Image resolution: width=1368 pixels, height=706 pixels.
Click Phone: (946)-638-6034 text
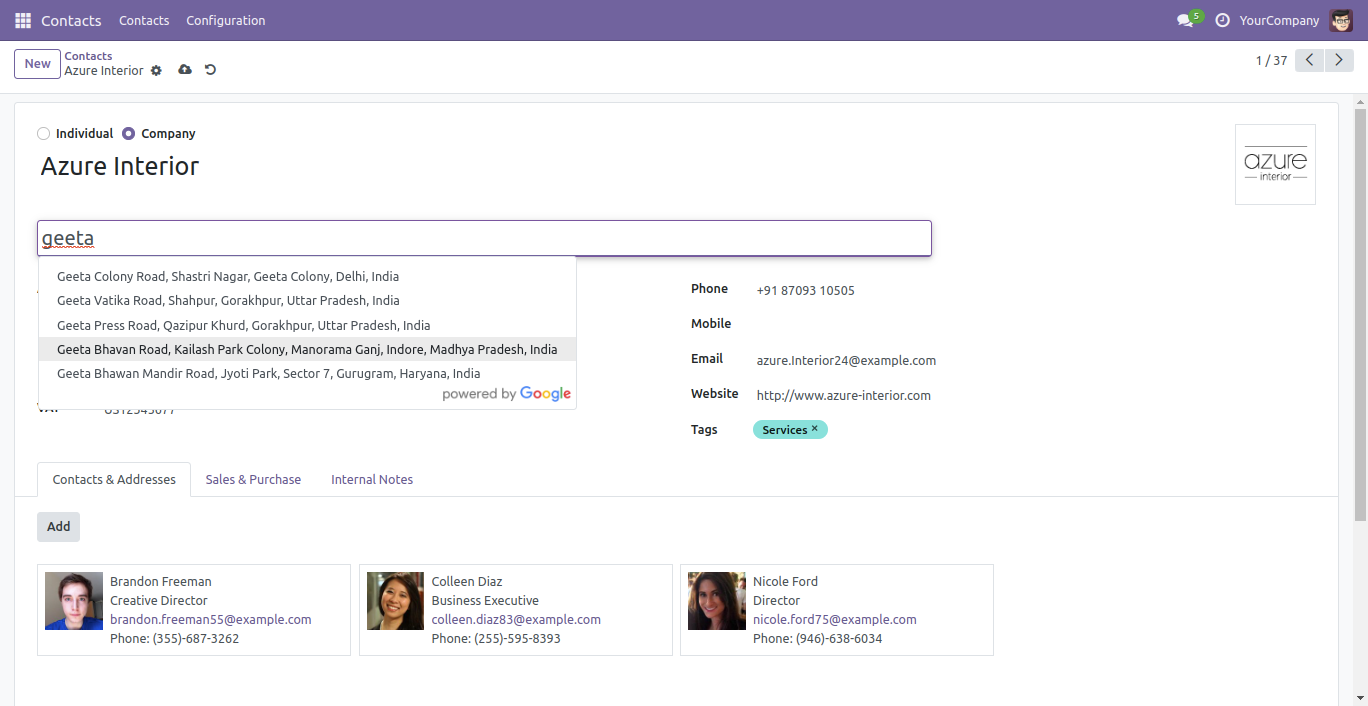pos(818,638)
